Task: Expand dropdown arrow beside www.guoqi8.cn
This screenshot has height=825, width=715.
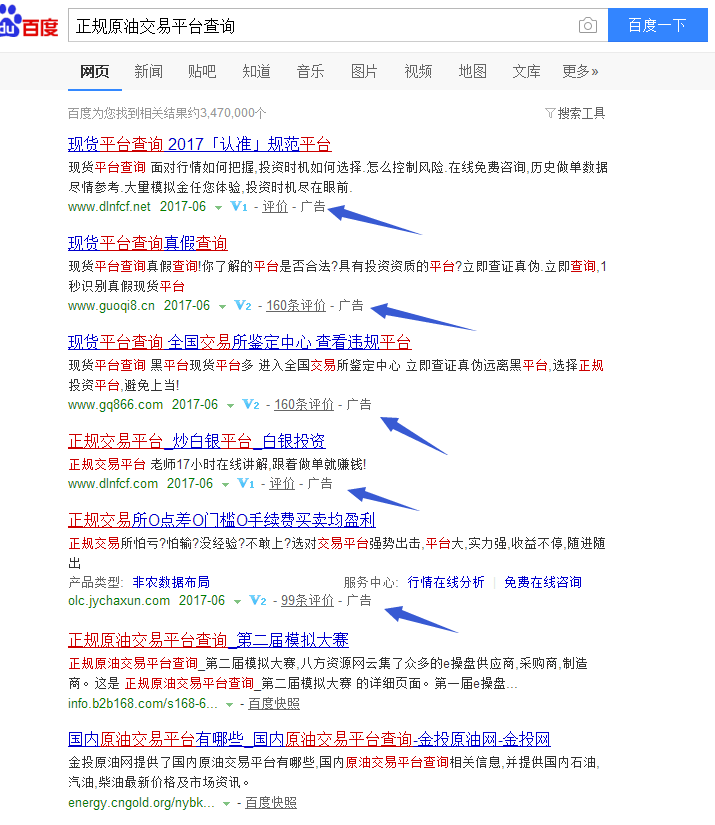Action: coord(223,306)
